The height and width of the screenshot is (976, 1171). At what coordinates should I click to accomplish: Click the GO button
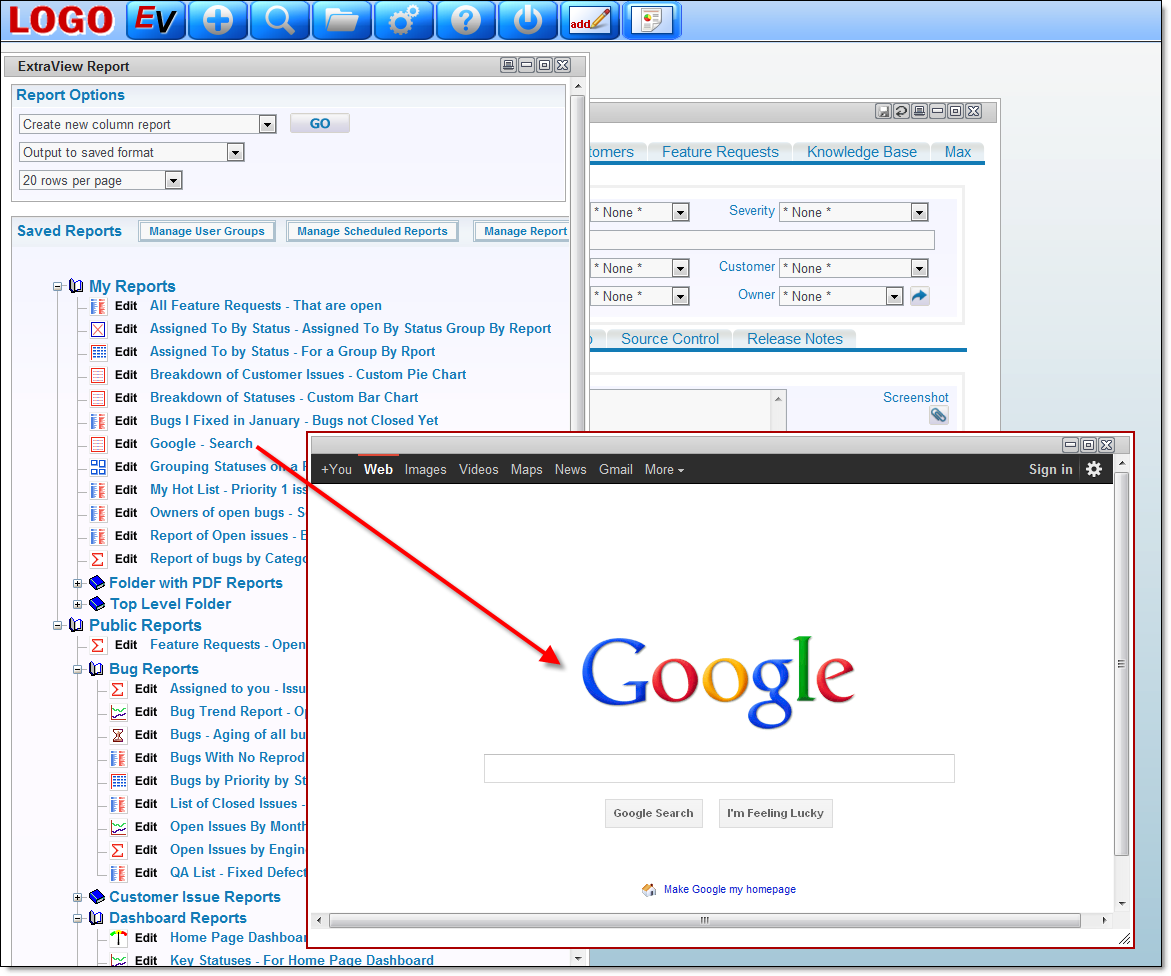click(x=320, y=123)
